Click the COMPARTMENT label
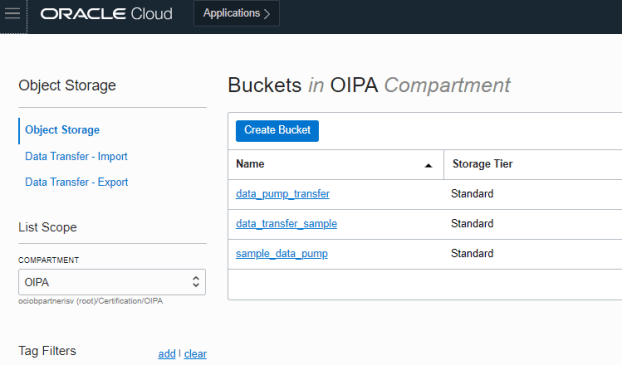Screen dimensions: 622x365 coord(48,260)
